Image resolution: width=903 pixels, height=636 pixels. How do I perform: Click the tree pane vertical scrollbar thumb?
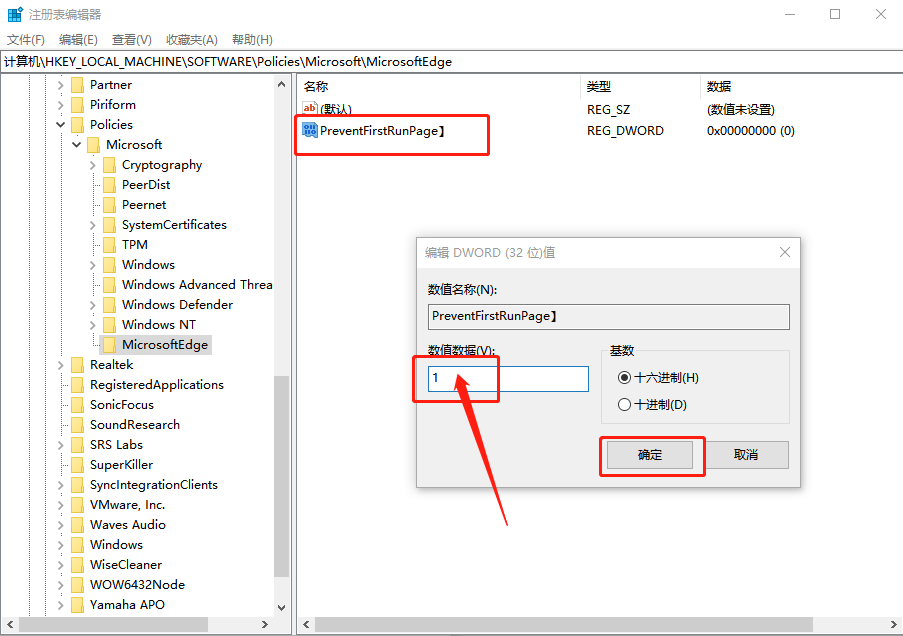coord(281,476)
